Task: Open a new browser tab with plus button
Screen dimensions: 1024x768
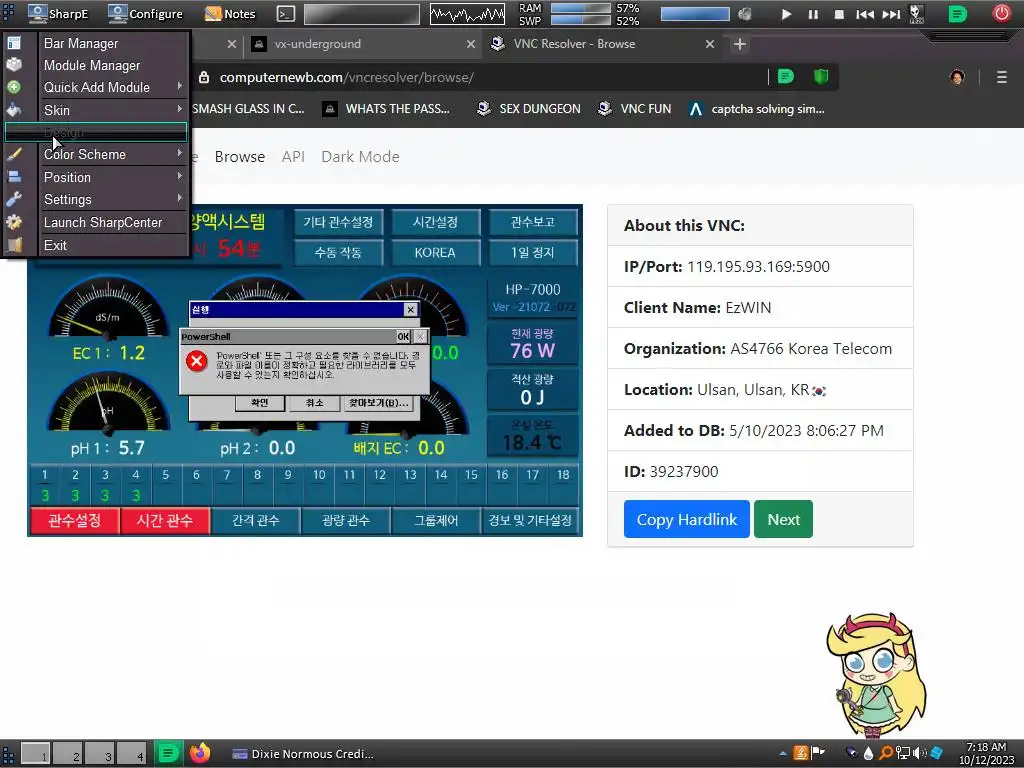Action: tap(739, 44)
